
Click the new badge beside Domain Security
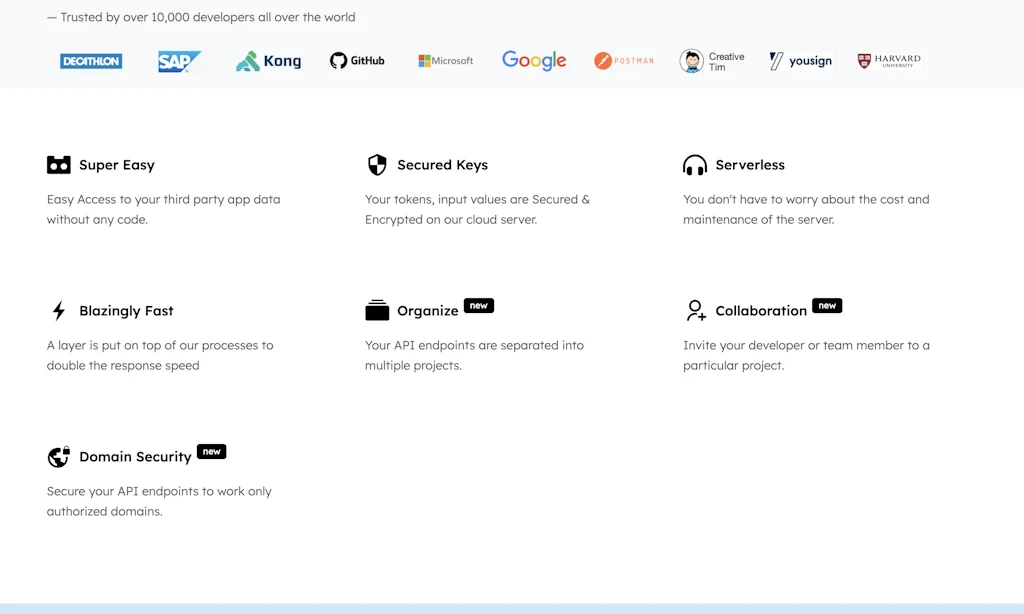[211, 451]
